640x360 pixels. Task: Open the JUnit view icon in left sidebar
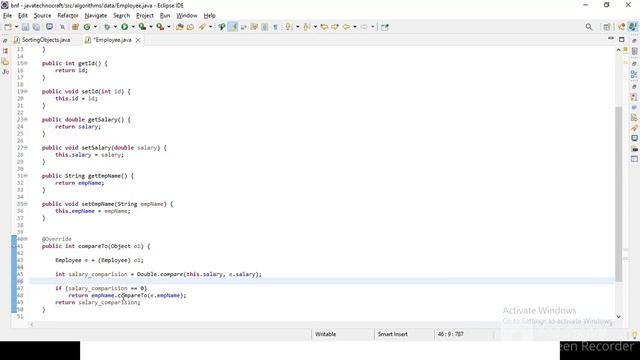tap(5, 72)
